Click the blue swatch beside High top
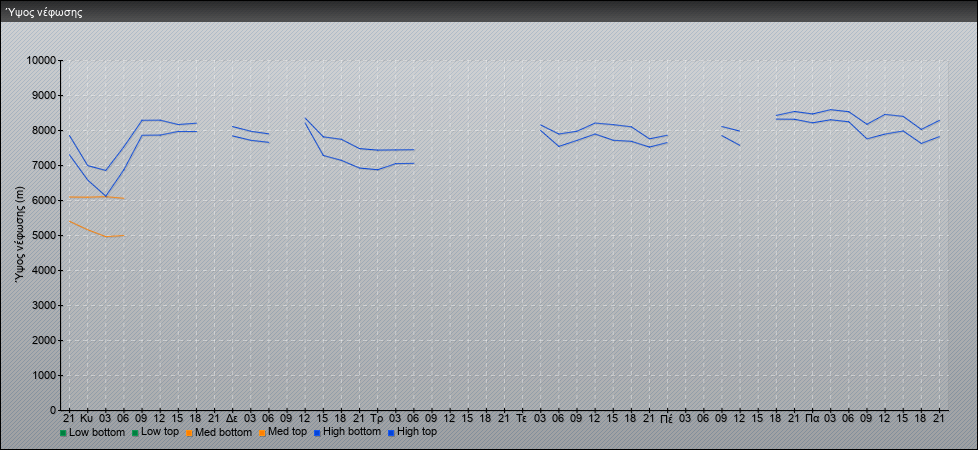978x450 pixels. click(x=390, y=433)
